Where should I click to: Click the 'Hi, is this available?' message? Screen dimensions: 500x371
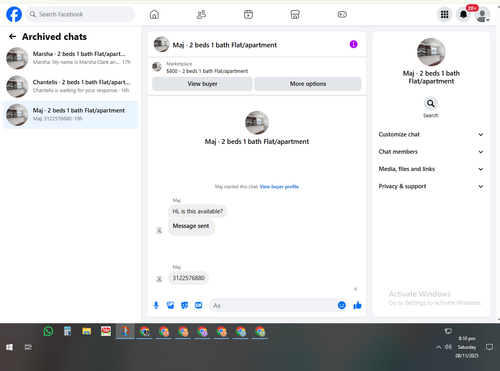(x=198, y=211)
